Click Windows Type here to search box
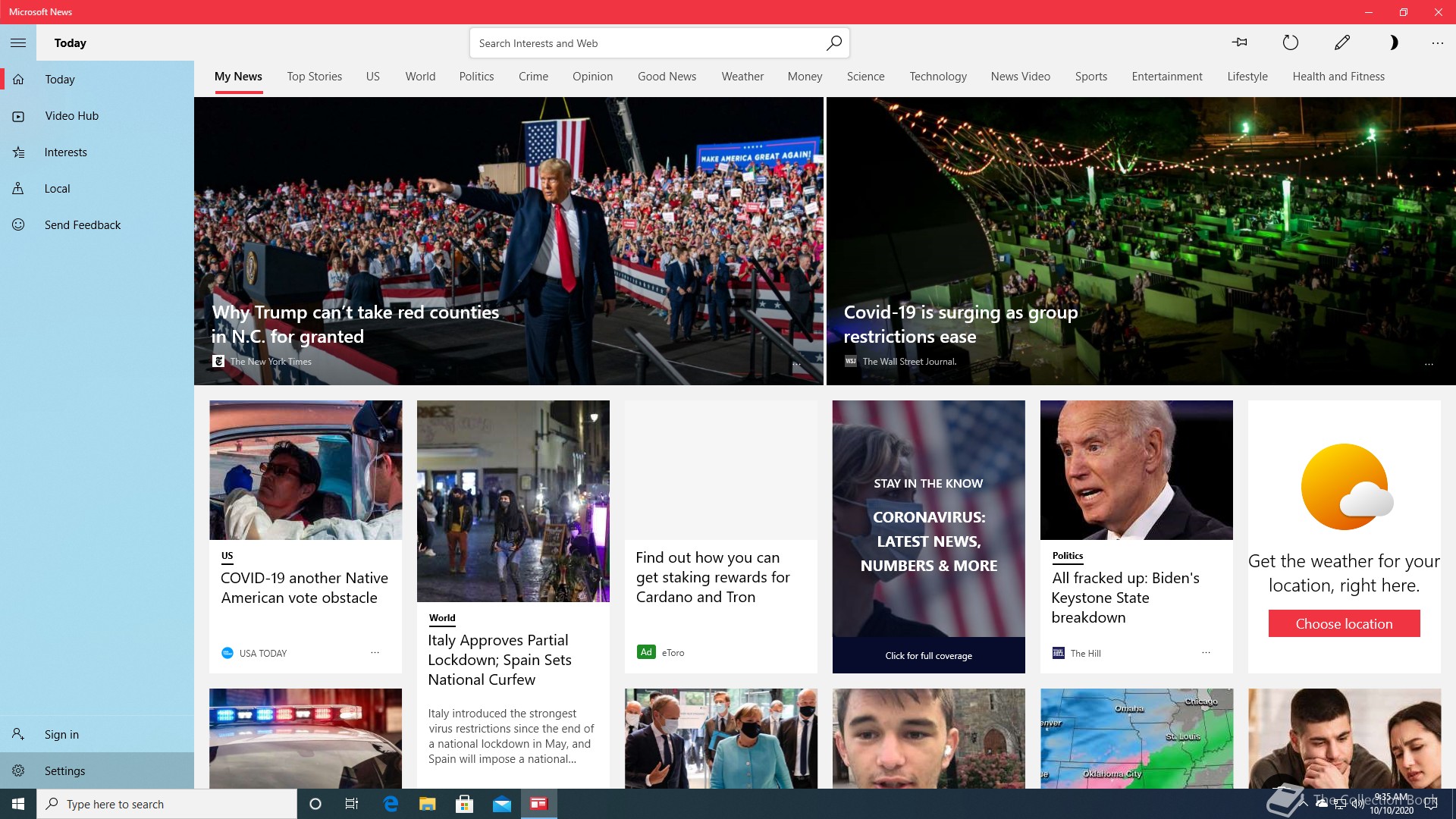The image size is (1456, 819). tap(167, 804)
